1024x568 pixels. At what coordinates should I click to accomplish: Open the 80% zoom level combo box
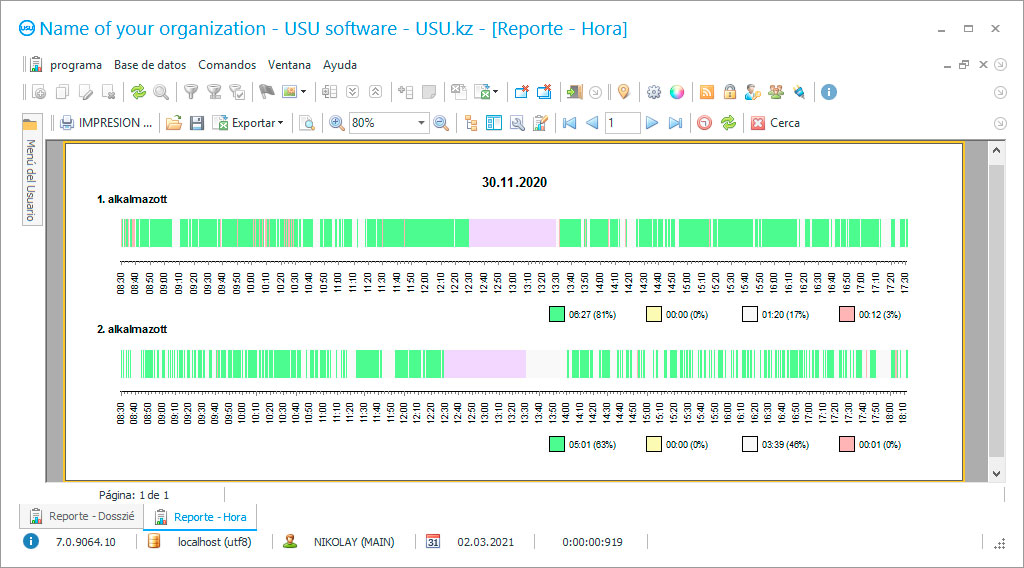(388, 123)
